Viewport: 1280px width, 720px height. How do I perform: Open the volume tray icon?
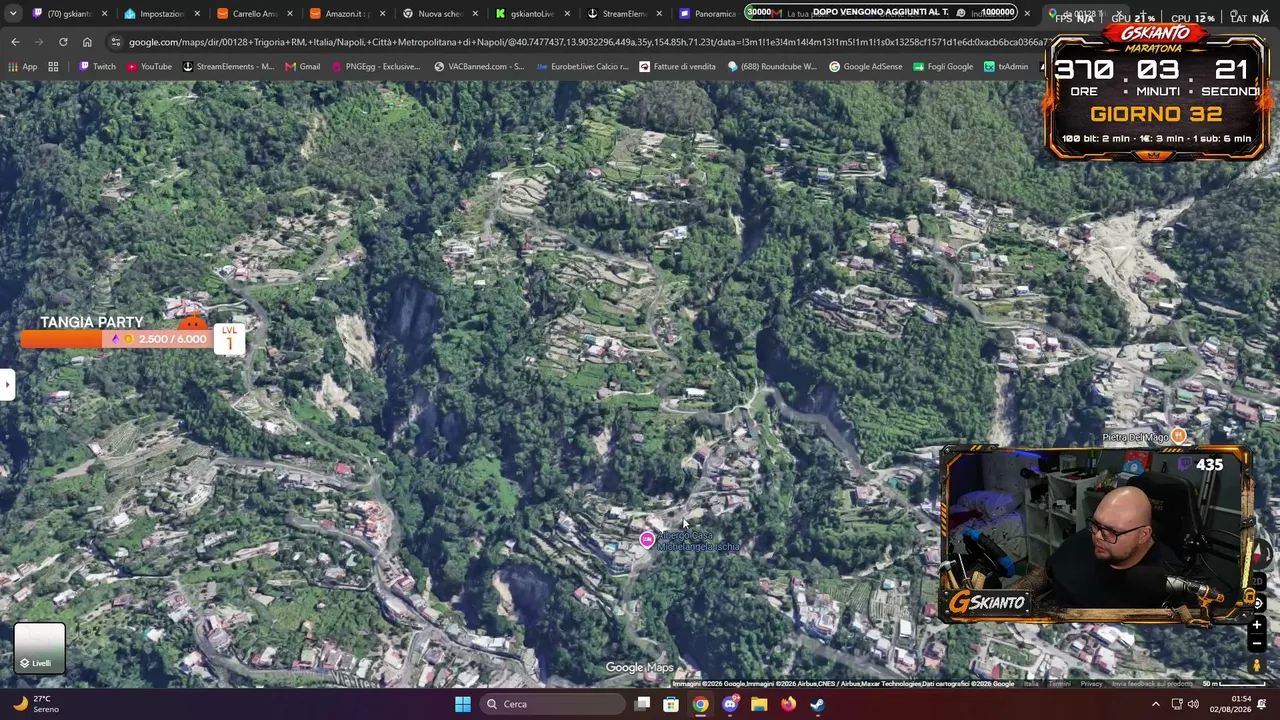[x=1193, y=704]
